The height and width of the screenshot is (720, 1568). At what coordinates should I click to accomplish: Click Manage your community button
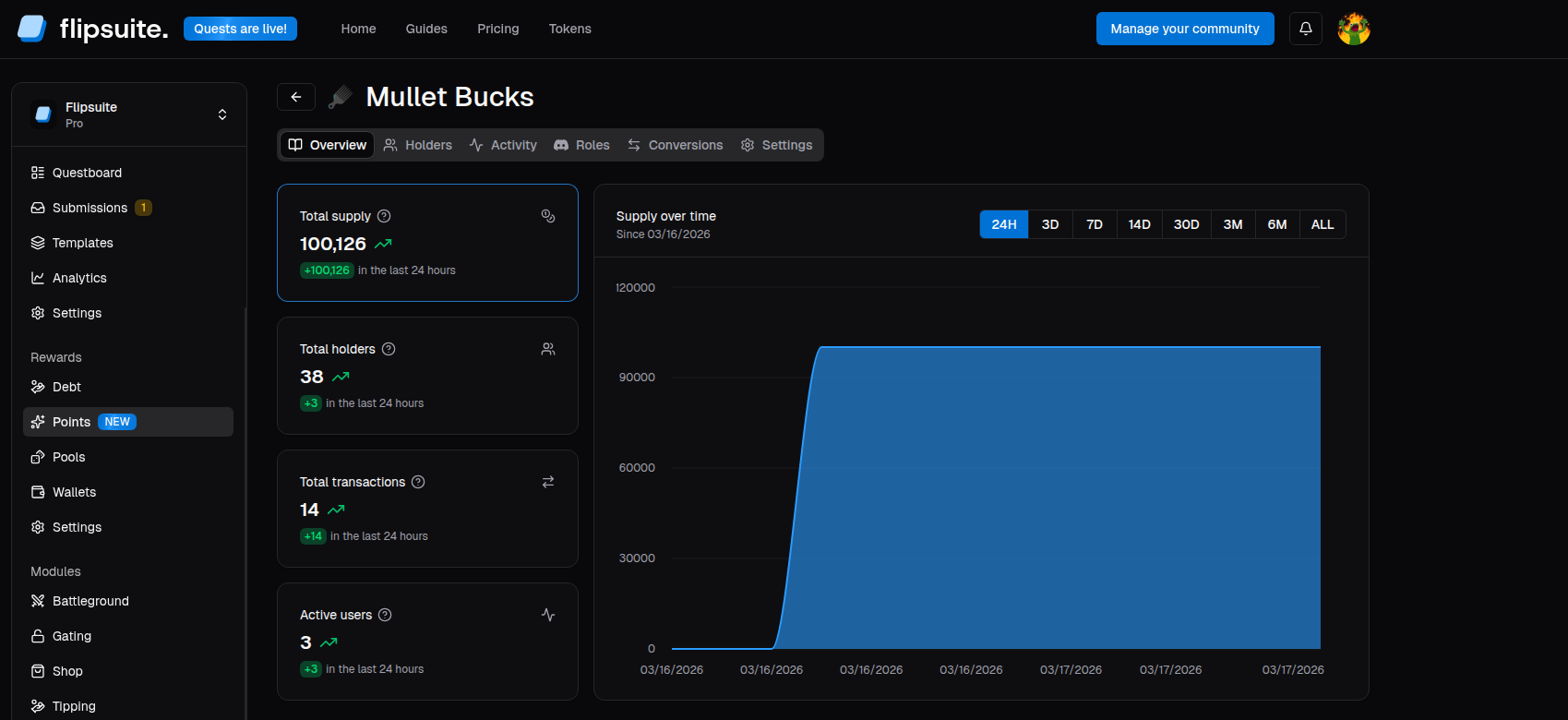pyautogui.click(x=1184, y=29)
